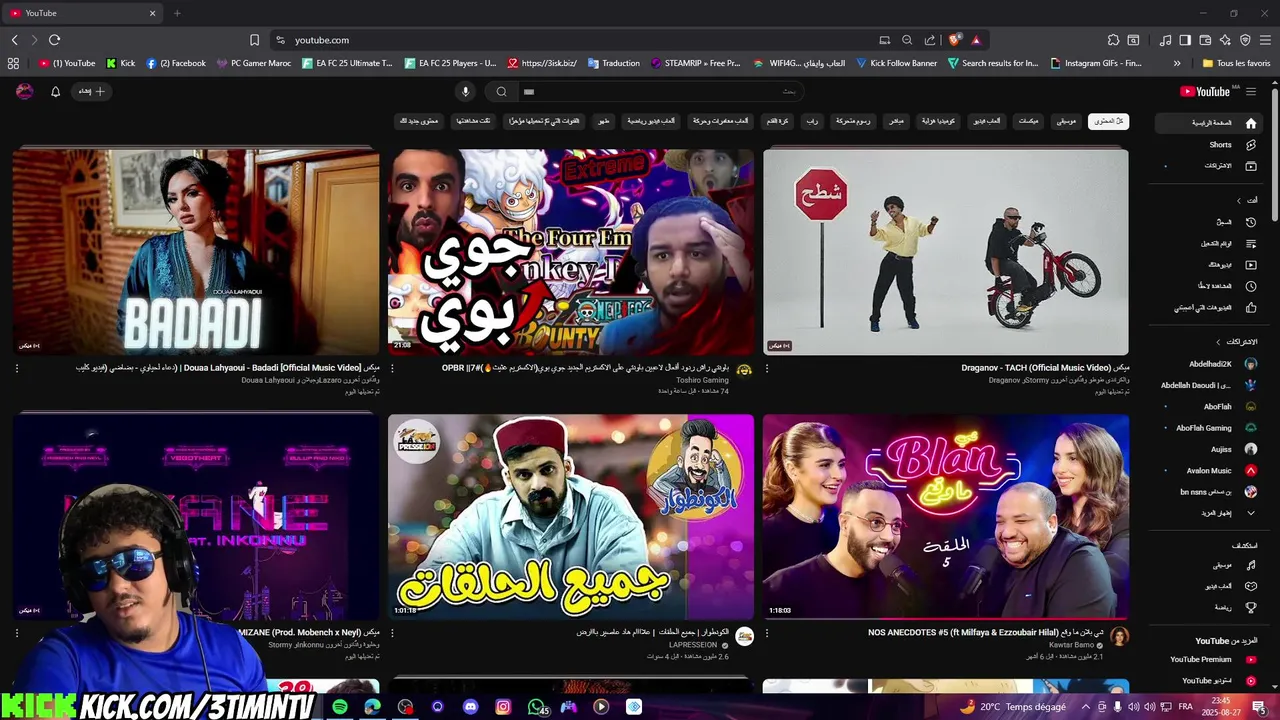The image size is (1280, 720).
Task: Open the Abdelhadi2K subscription channel
Action: point(1210,364)
